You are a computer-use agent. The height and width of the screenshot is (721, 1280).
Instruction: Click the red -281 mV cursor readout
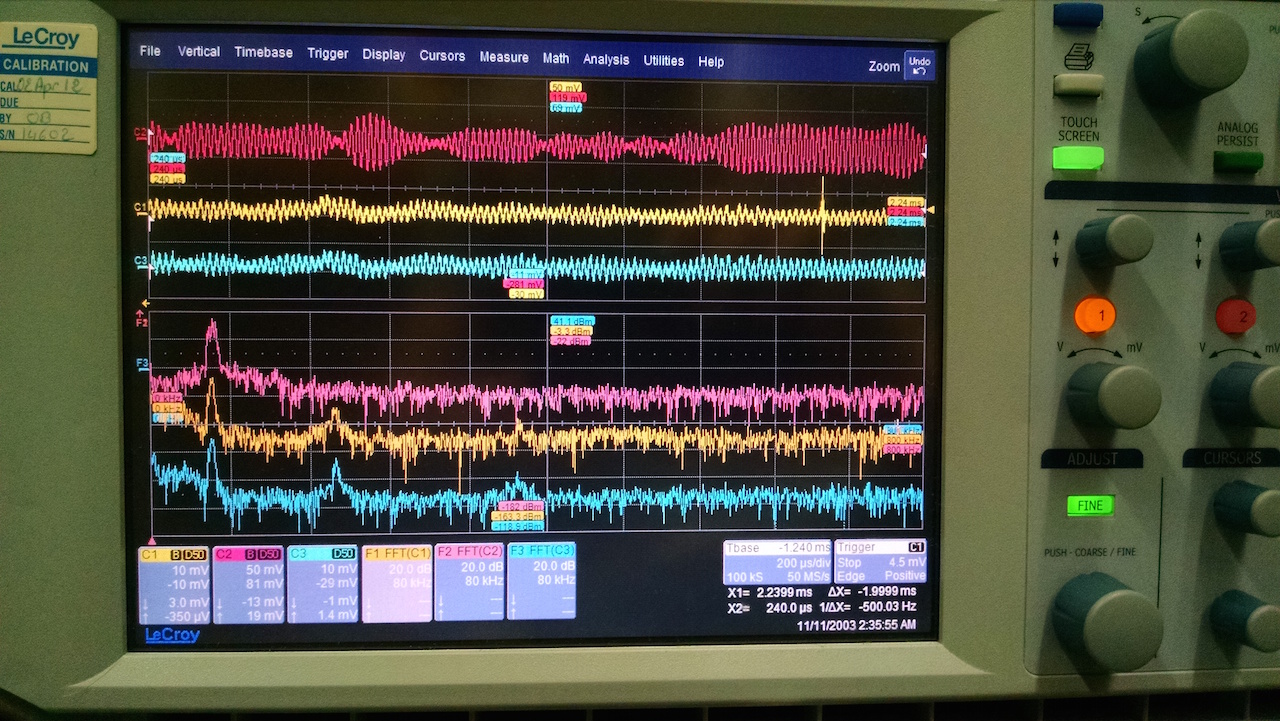(x=525, y=284)
